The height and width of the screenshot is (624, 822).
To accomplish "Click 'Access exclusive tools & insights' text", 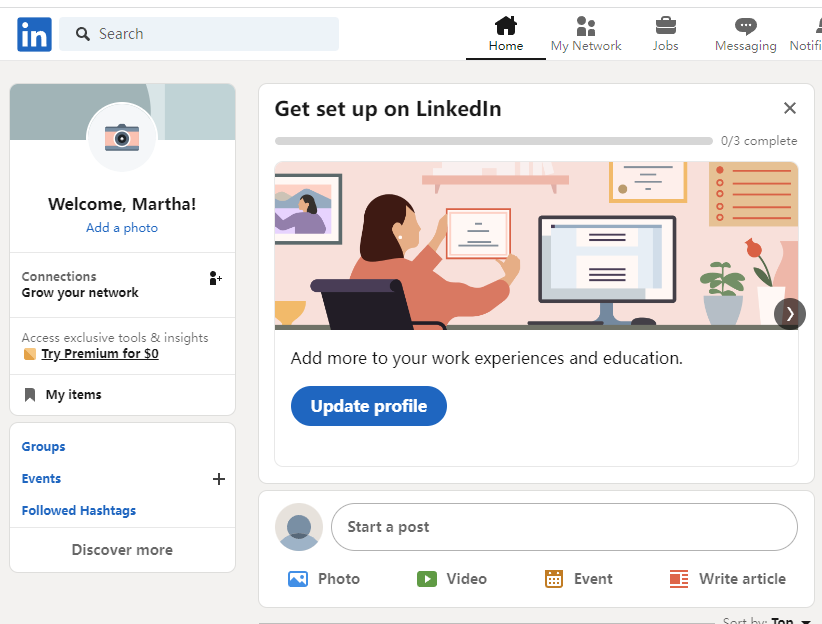I will (115, 338).
